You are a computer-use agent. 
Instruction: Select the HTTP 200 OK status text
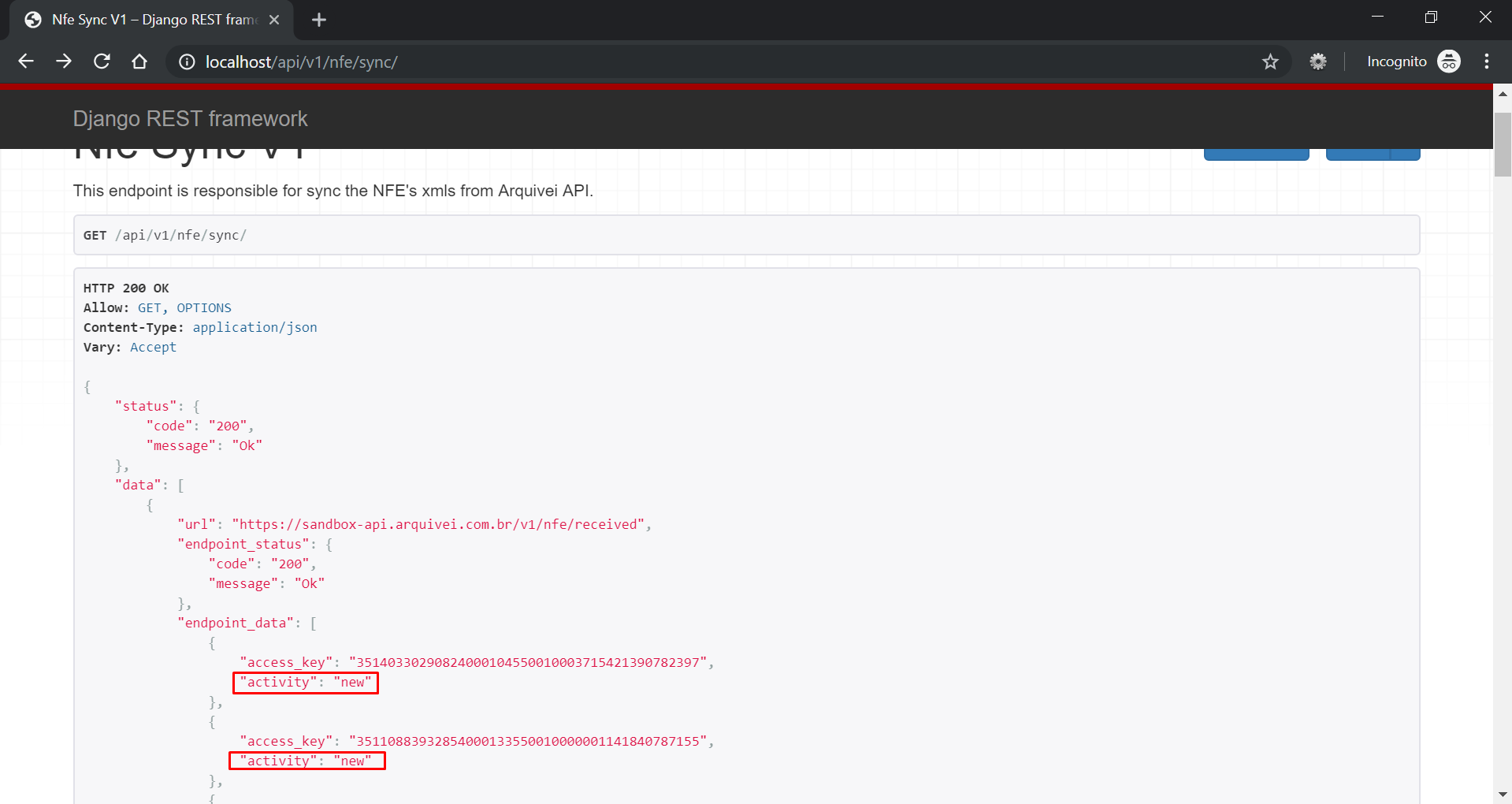[x=126, y=288]
